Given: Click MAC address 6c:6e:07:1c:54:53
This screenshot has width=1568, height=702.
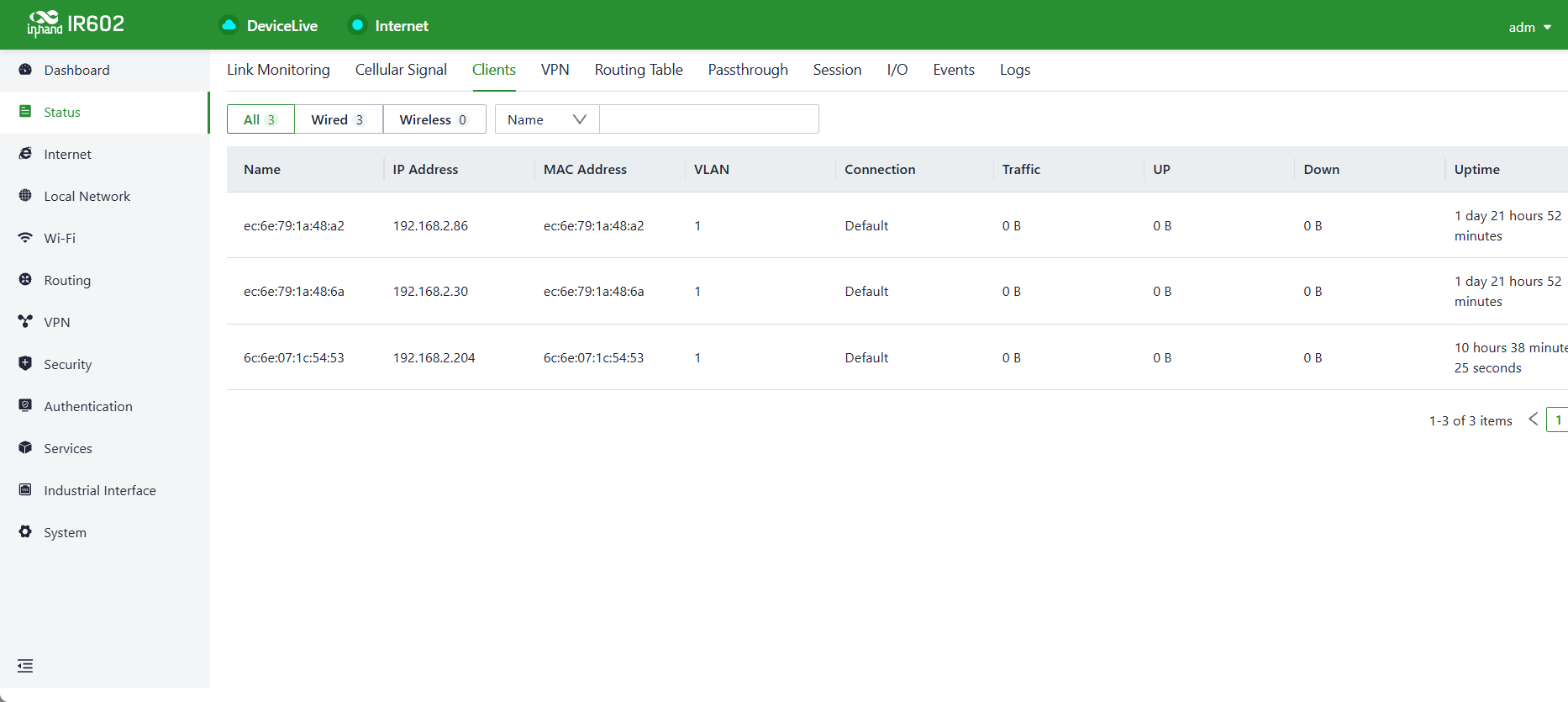Looking at the screenshot, I should (593, 357).
